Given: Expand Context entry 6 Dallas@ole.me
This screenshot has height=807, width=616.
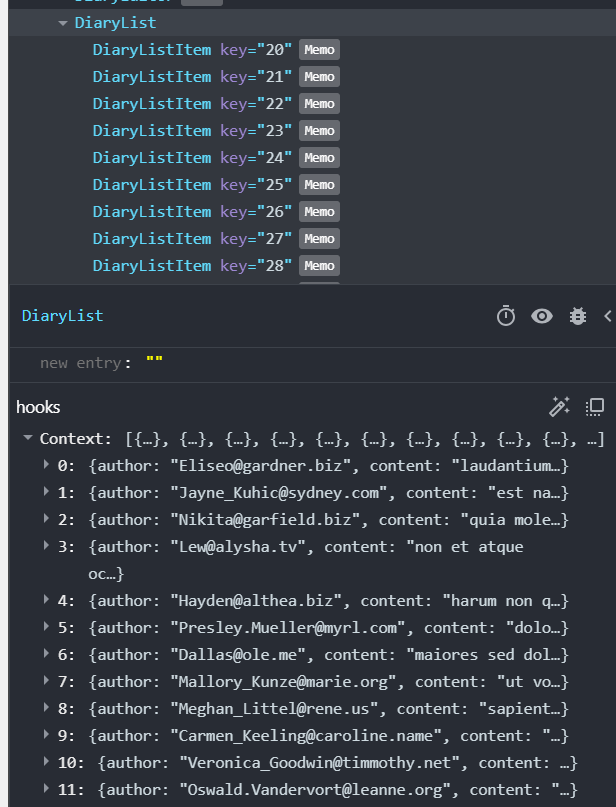Looking at the screenshot, I should tap(46, 654).
